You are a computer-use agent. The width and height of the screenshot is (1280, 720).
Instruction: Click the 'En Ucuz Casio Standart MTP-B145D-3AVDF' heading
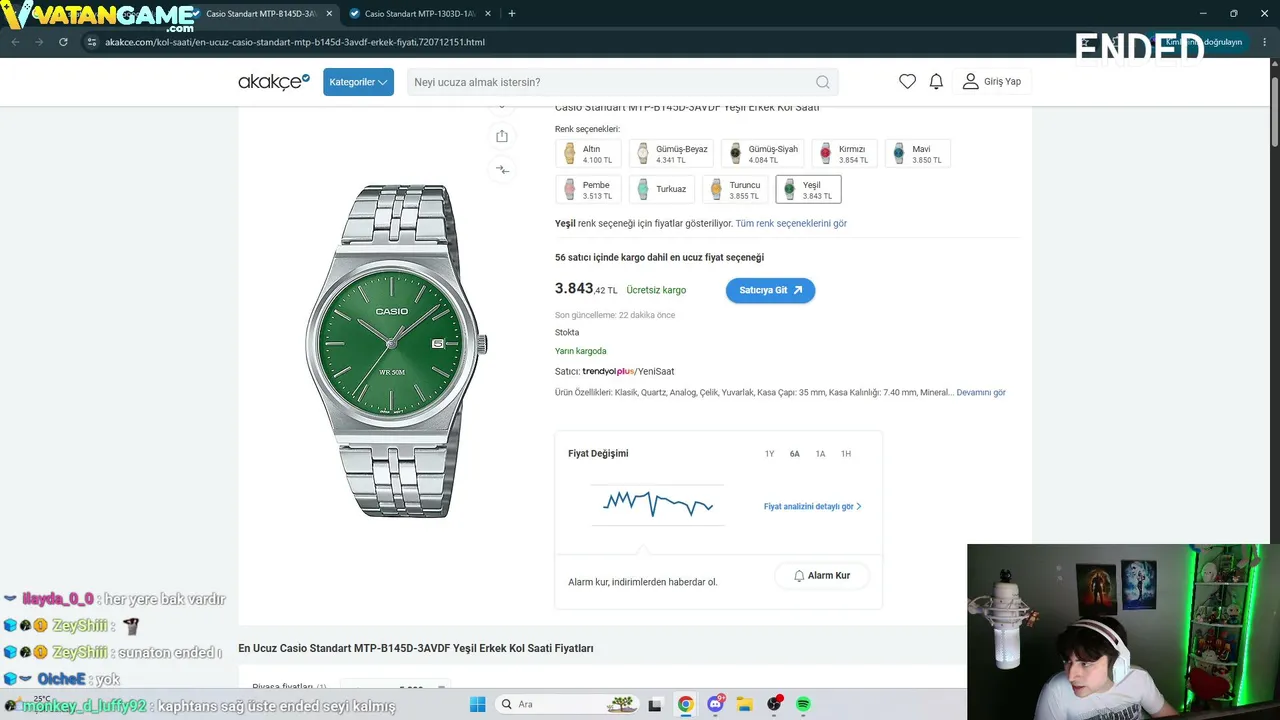click(416, 648)
